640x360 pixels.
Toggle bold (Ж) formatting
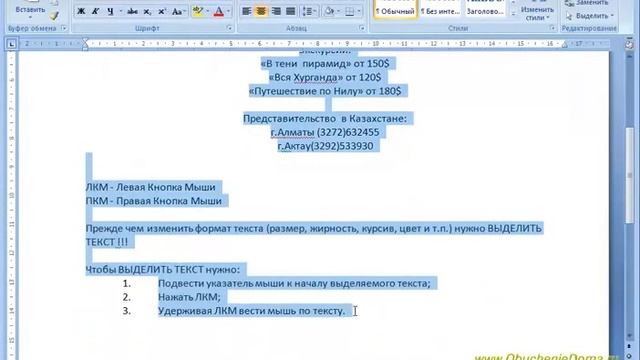pyautogui.click(x=81, y=11)
